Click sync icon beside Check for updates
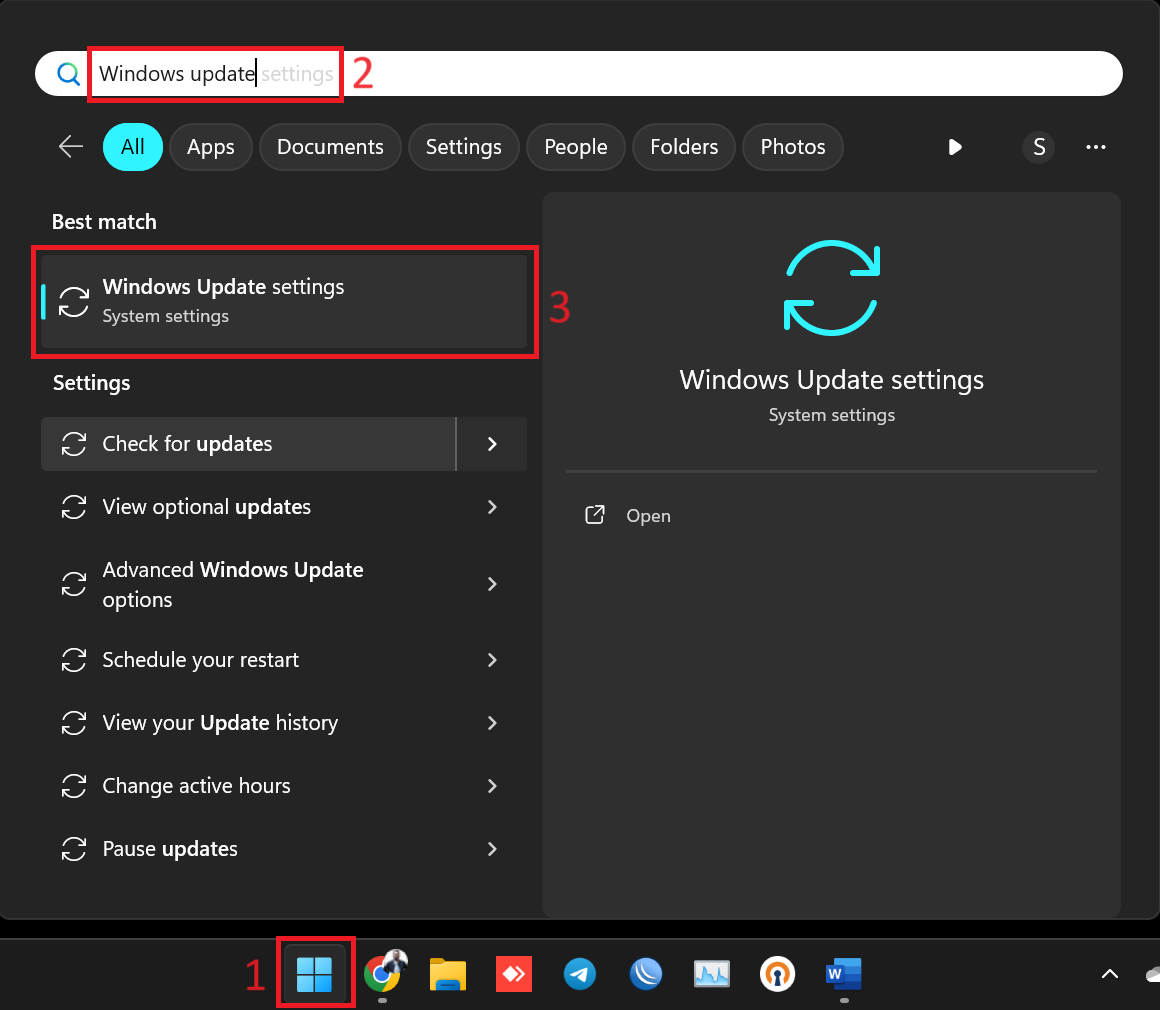The image size is (1160, 1010). tap(74, 444)
